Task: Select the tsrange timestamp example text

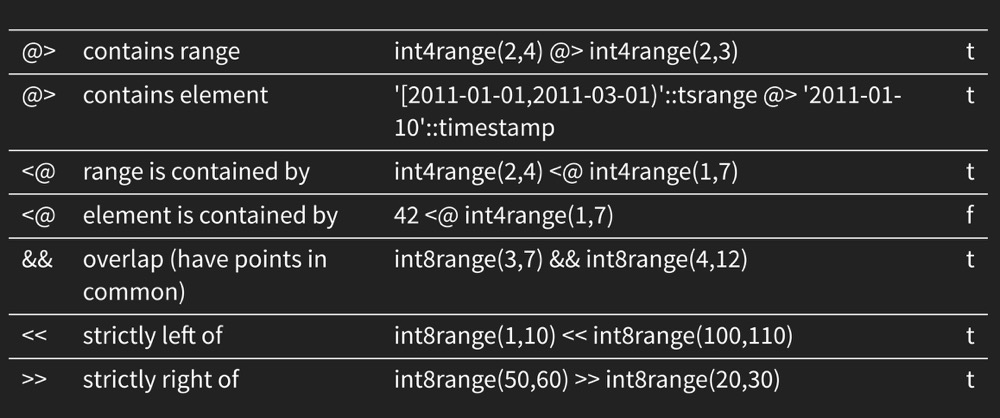Action: pyautogui.click(x=649, y=111)
